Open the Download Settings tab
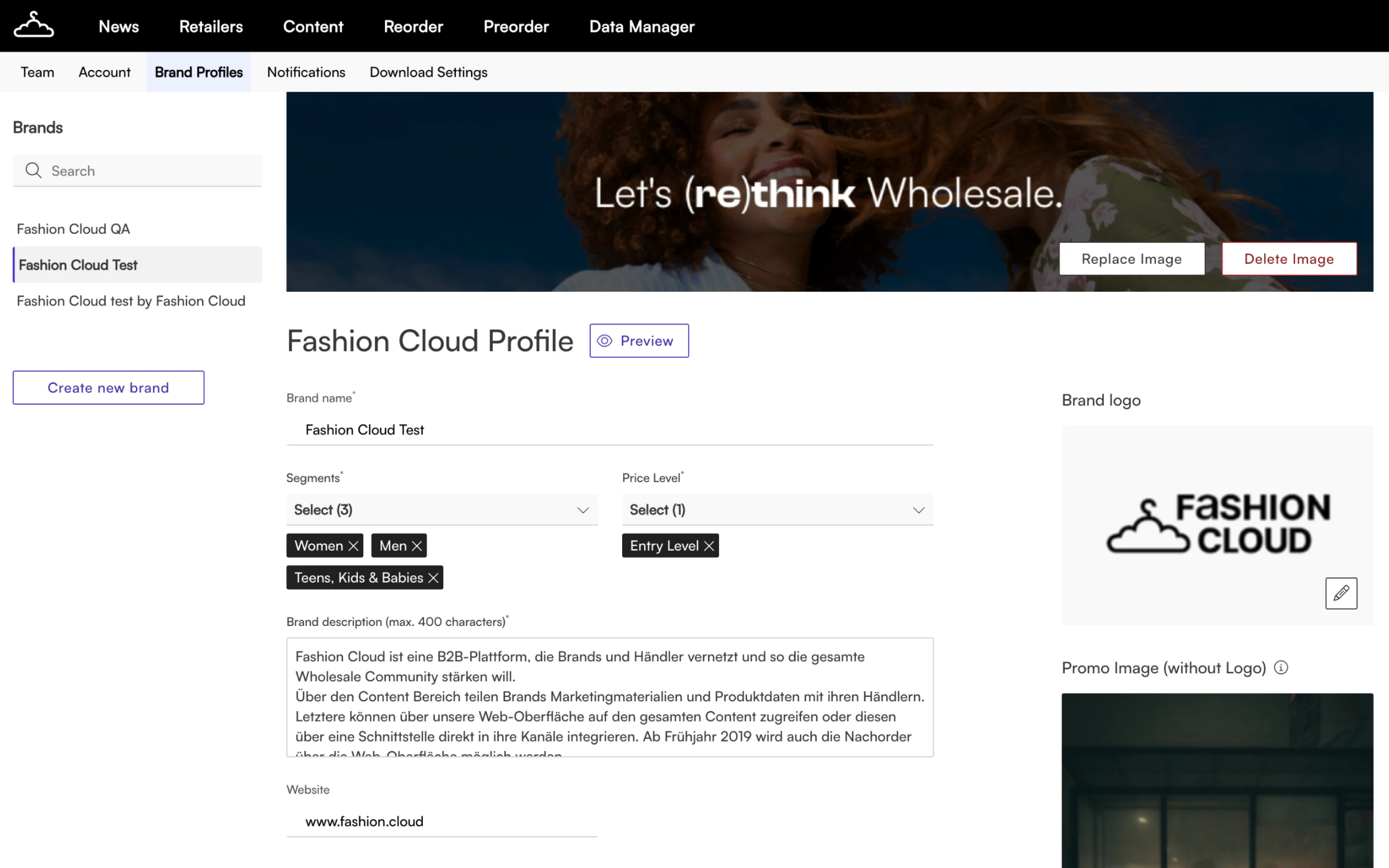The height and width of the screenshot is (868, 1389). 428,72
